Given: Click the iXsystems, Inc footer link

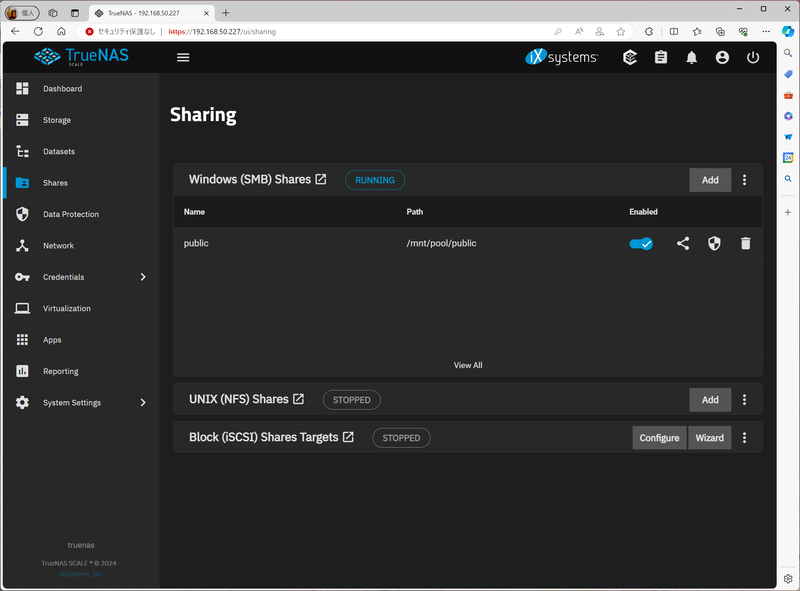Looking at the screenshot, I should (x=81, y=574).
